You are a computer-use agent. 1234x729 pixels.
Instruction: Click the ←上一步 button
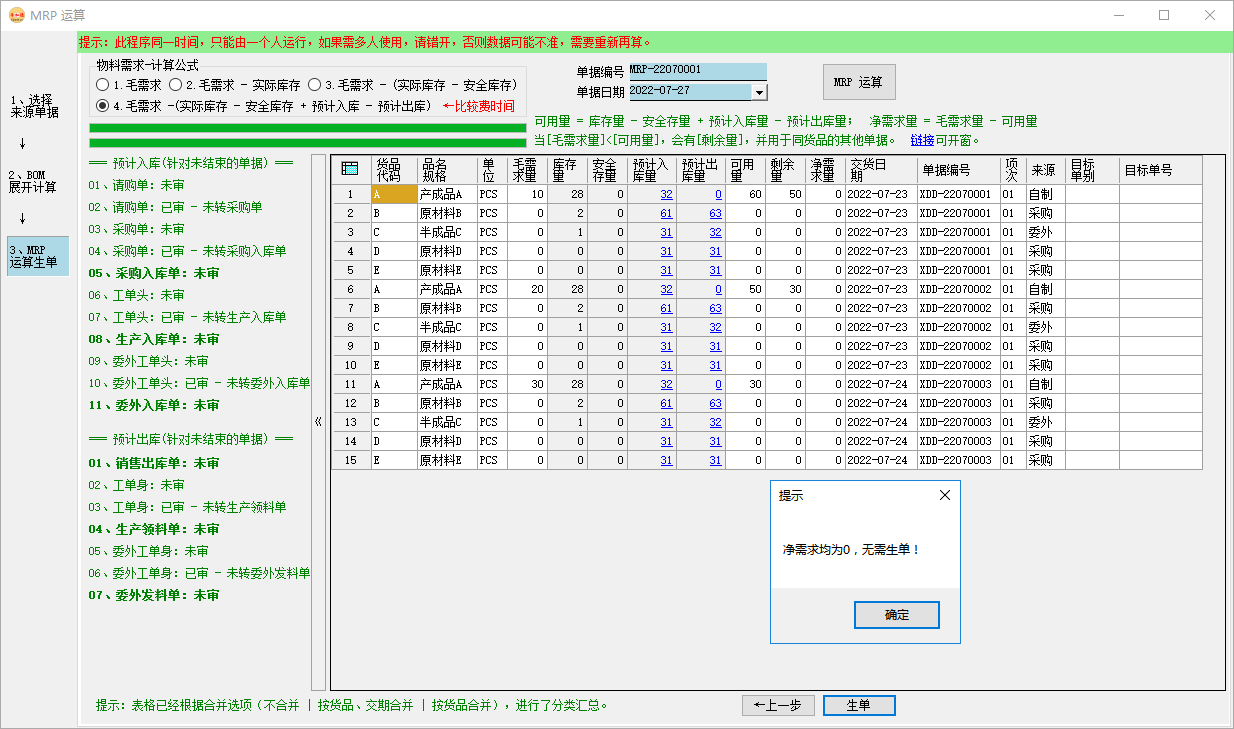click(777, 705)
